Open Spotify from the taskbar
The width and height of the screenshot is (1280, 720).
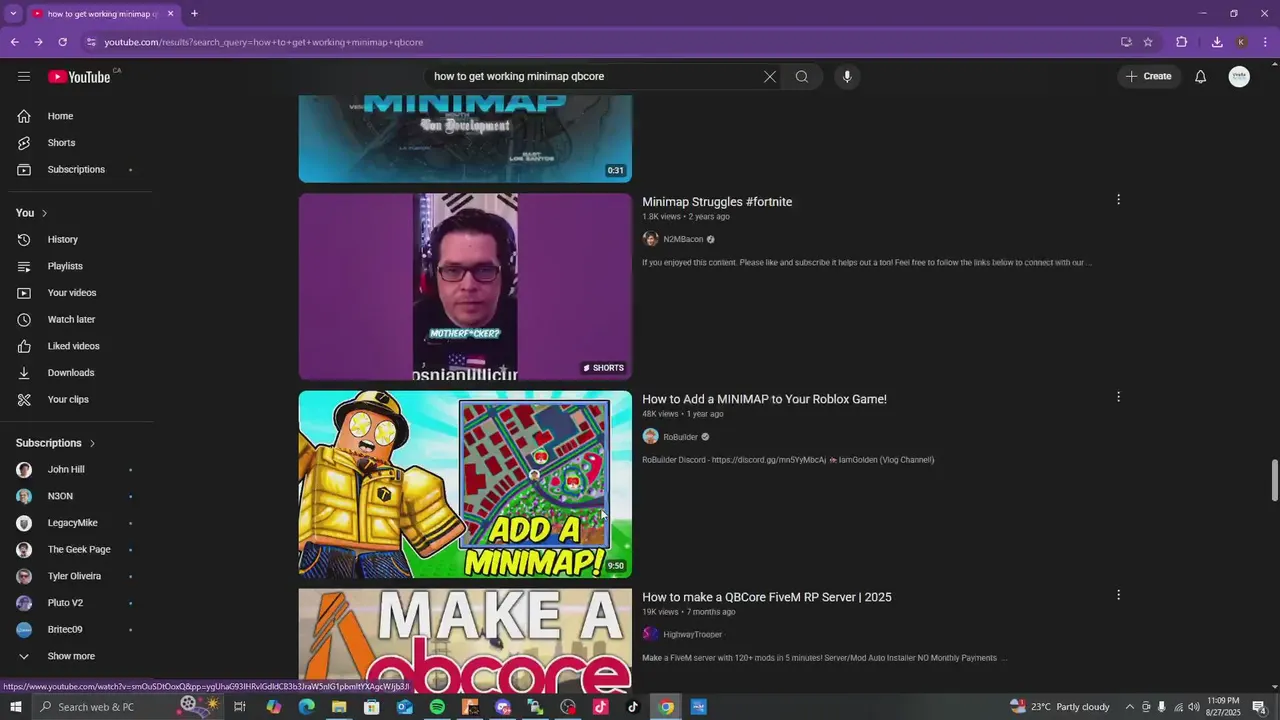pyautogui.click(x=437, y=707)
